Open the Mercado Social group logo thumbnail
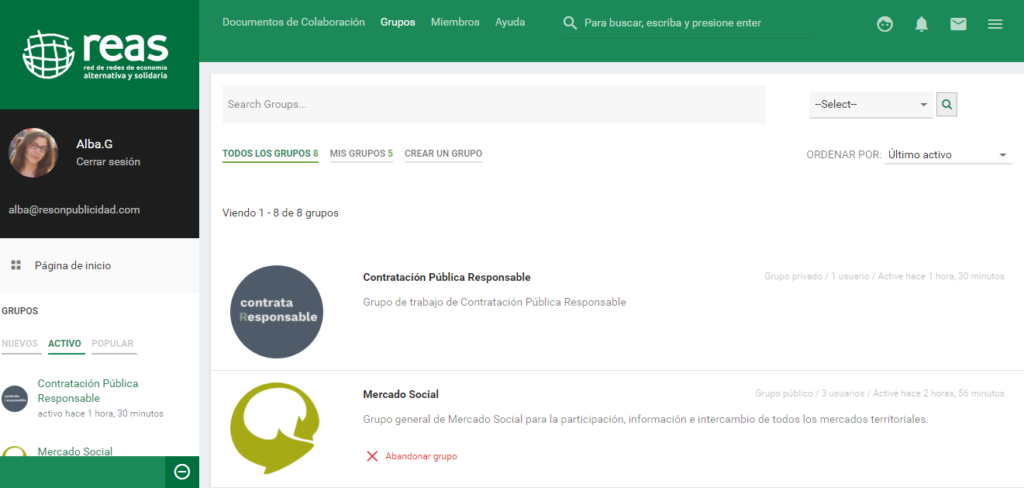Viewport: 1024px width, 488px height. [275, 429]
